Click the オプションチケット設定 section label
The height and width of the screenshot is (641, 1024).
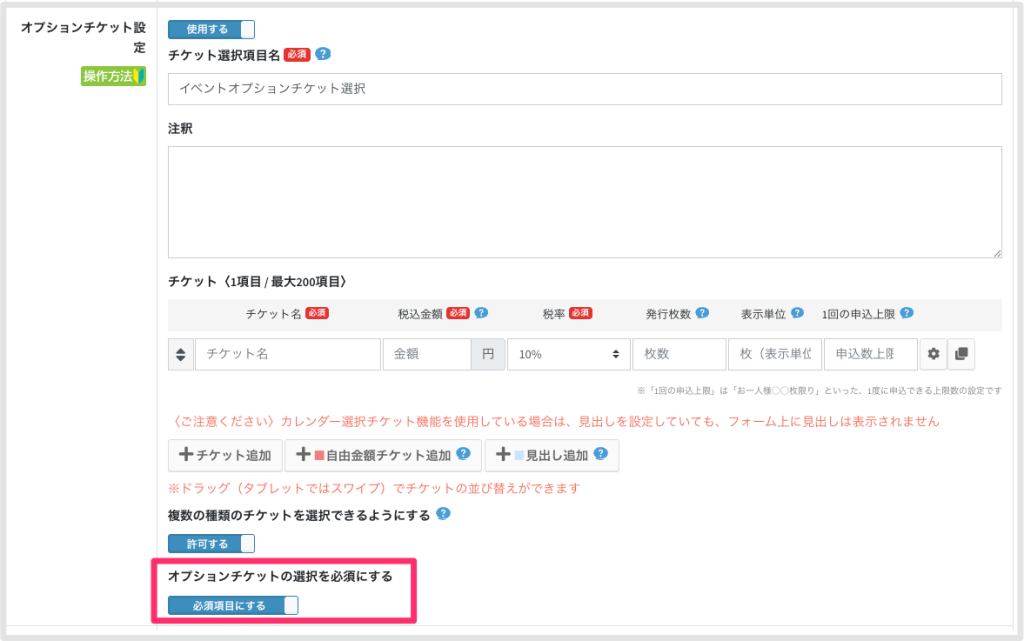pyautogui.click(x=84, y=37)
